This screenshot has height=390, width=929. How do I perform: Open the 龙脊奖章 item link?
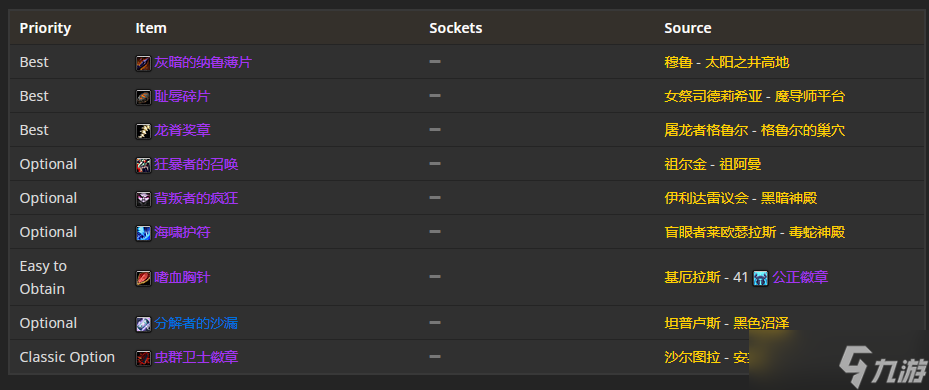pos(182,130)
